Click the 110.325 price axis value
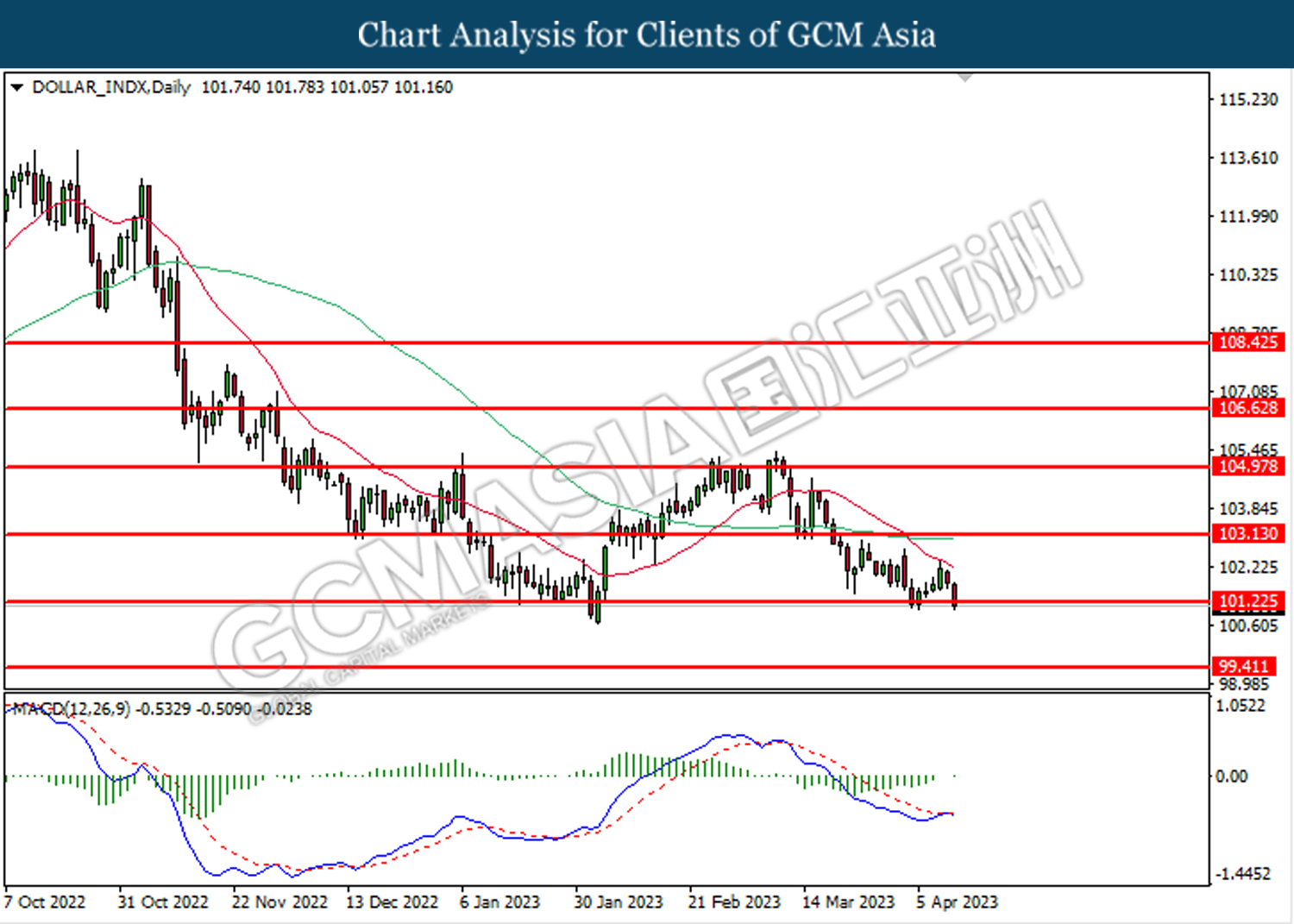1294x924 pixels. 1248,275
